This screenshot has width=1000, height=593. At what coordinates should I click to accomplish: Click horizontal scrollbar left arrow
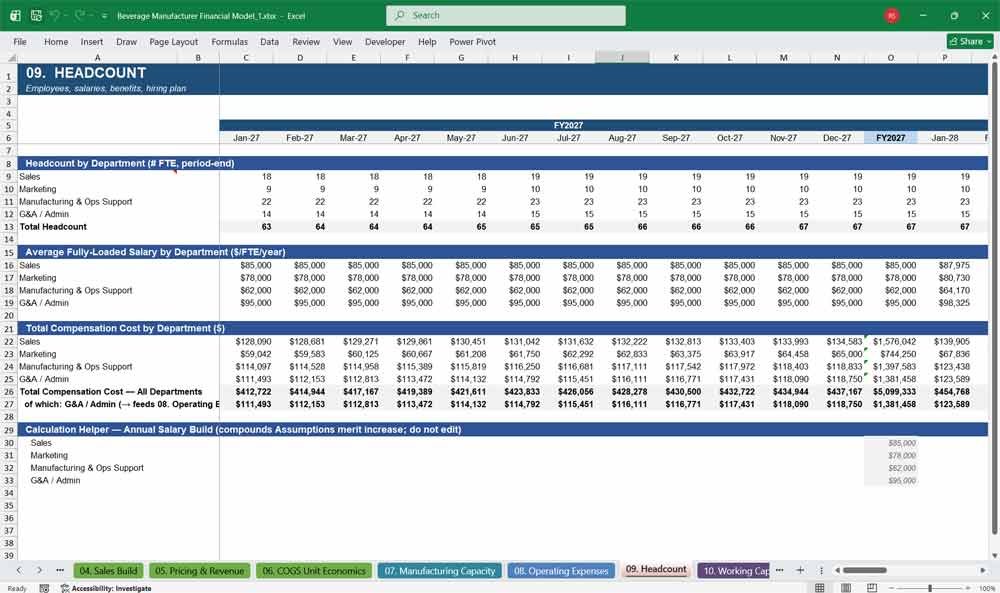click(837, 570)
